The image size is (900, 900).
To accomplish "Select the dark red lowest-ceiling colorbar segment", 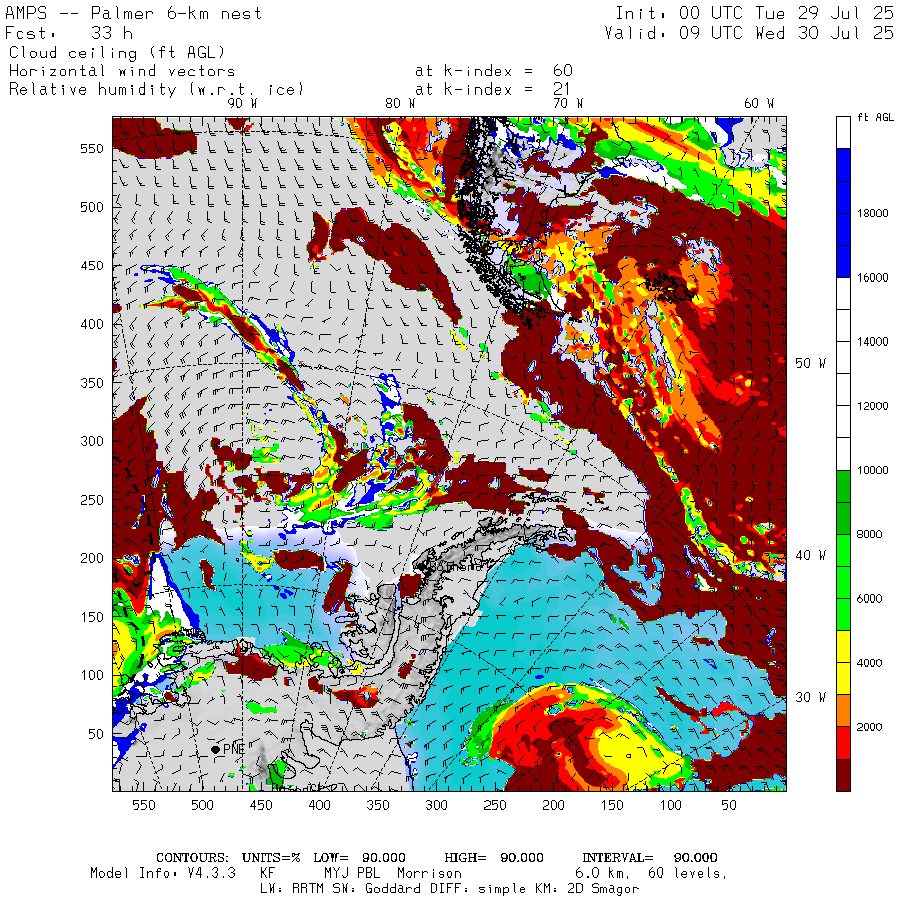I will [843, 775].
